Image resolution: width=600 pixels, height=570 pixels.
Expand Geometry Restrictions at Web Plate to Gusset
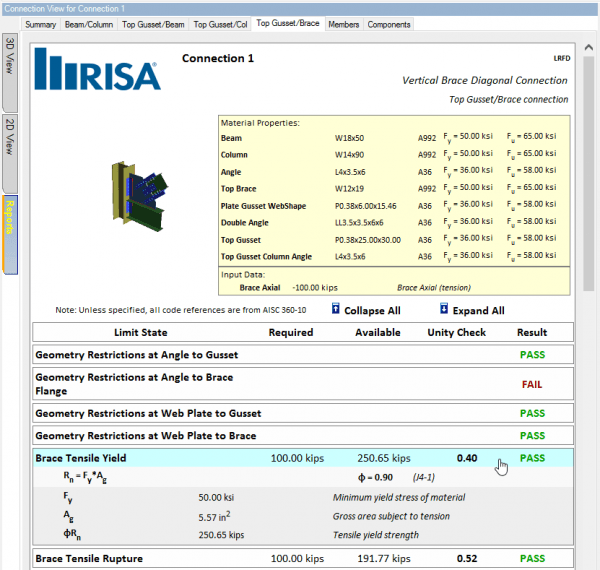coord(147,413)
